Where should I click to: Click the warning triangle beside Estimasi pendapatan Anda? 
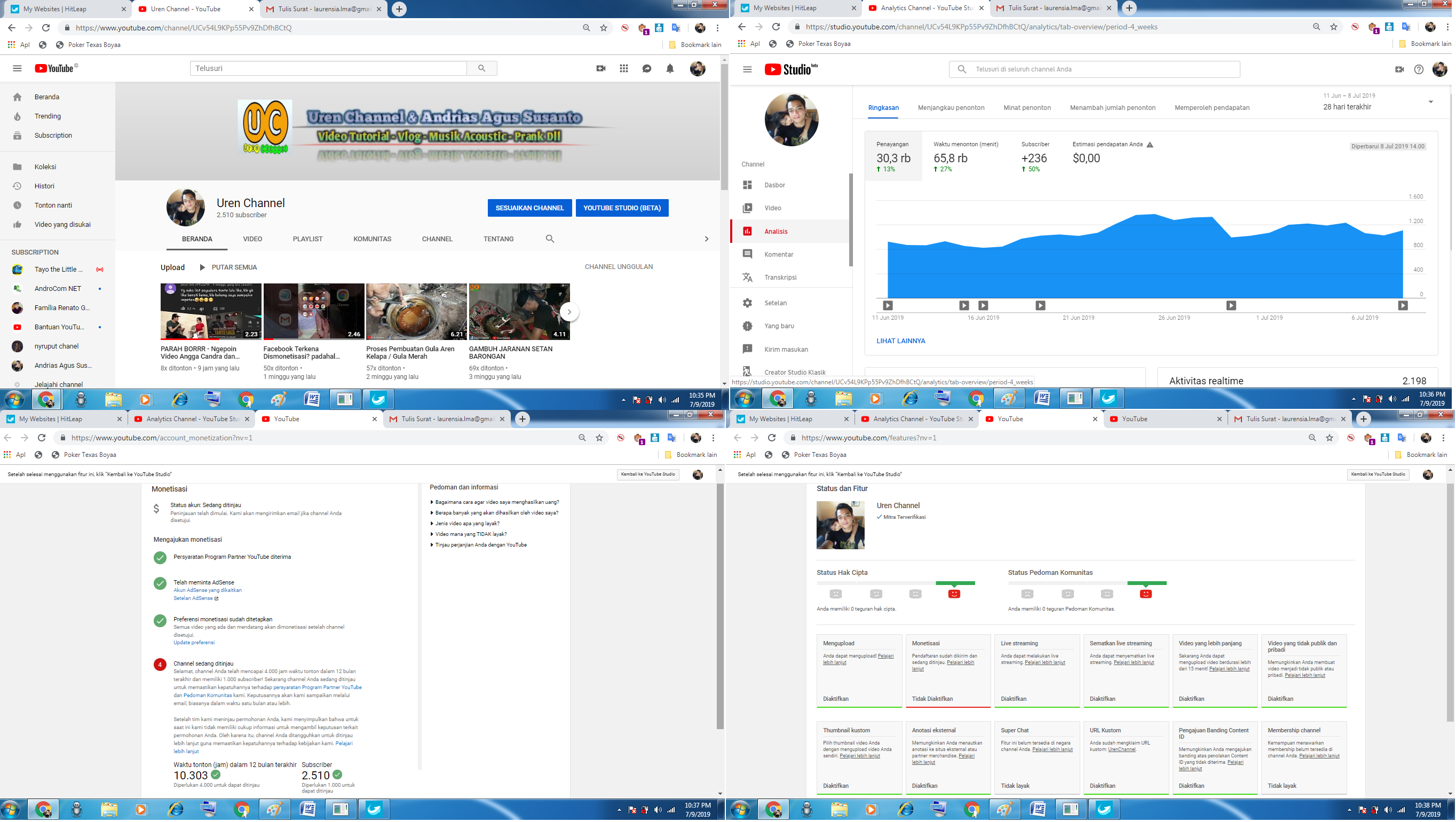click(x=1149, y=145)
